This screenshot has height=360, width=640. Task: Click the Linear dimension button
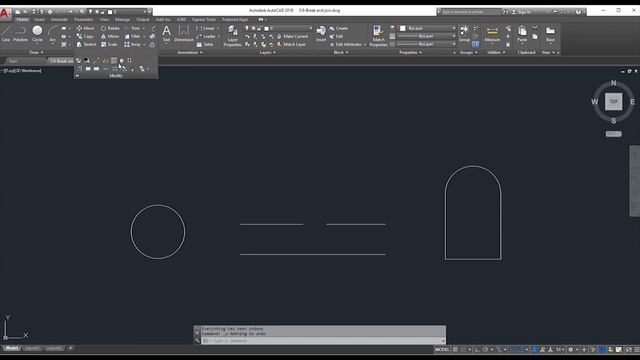206,28
